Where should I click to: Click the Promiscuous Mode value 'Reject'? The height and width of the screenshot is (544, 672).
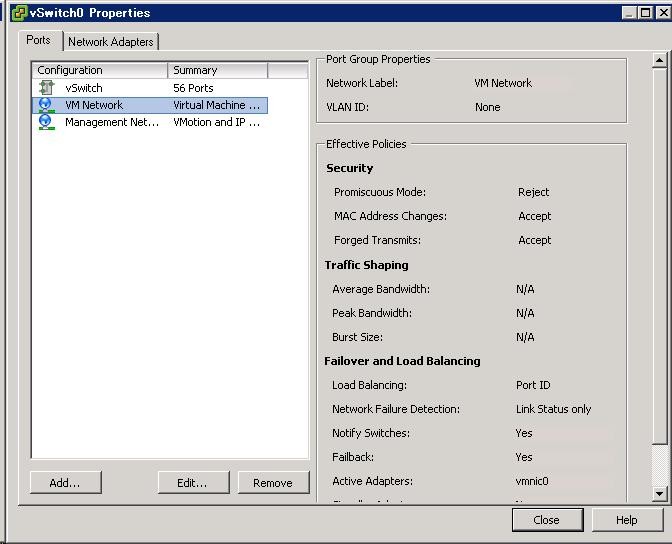pyautogui.click(x=534, y=192)
